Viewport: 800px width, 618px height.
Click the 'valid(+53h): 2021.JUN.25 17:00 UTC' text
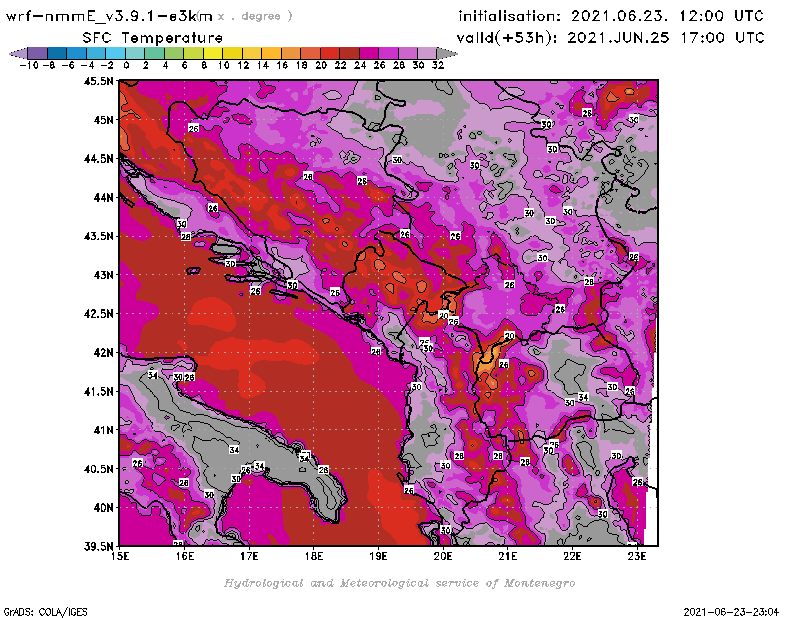[610, 38]
